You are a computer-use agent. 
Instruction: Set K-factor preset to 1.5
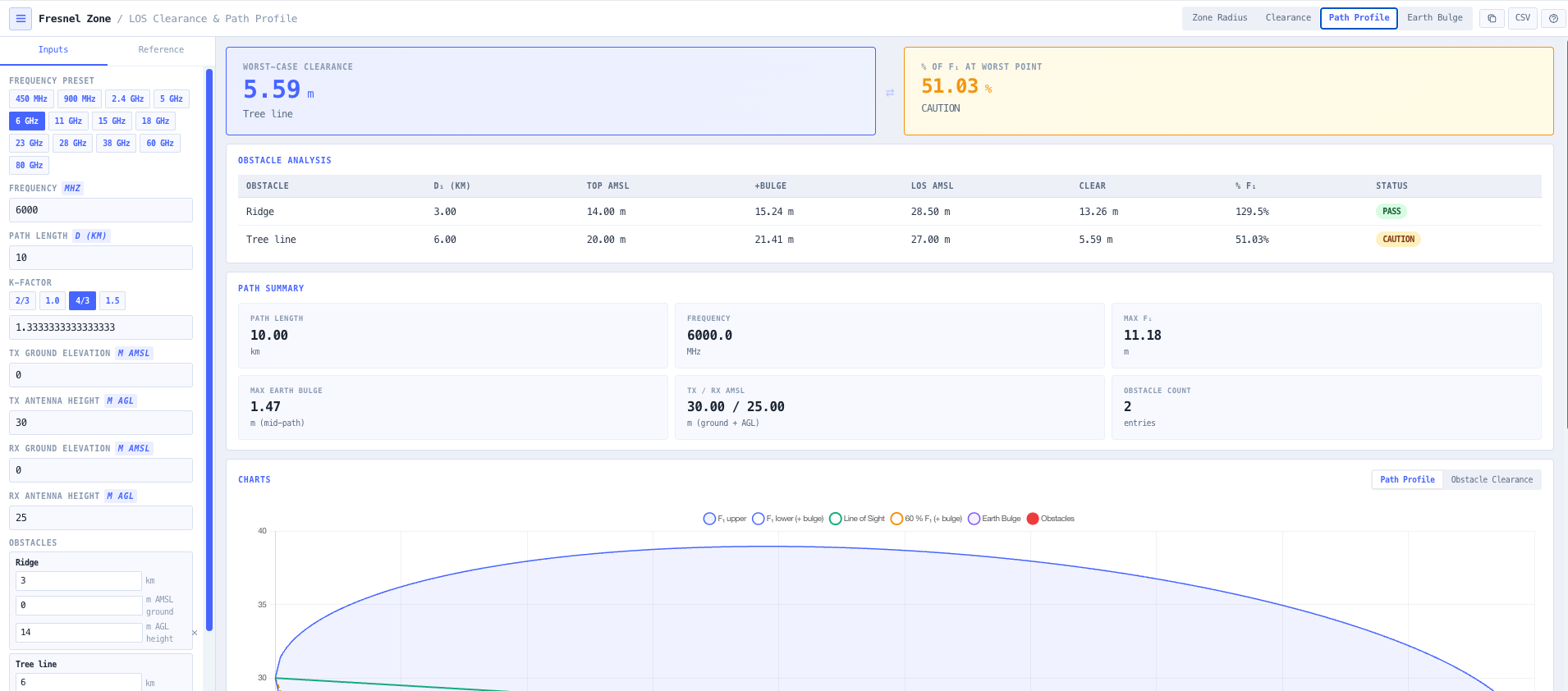(x=112, y=300)
